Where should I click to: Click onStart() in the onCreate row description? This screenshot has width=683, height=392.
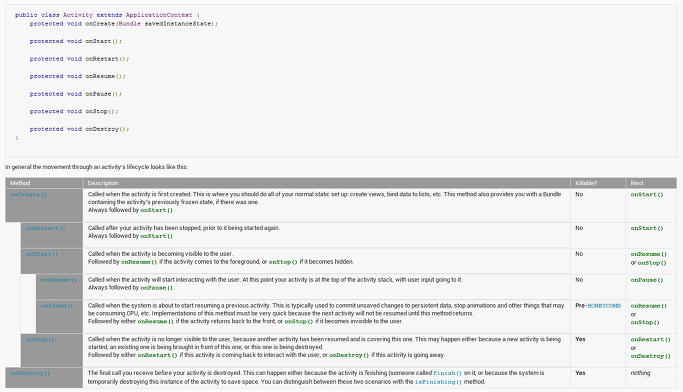[x=157, y=210]
